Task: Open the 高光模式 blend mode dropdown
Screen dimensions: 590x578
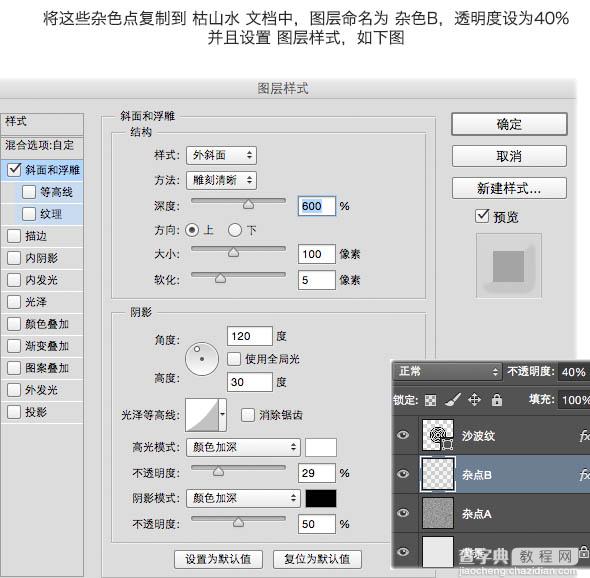Action: (243, 447)
